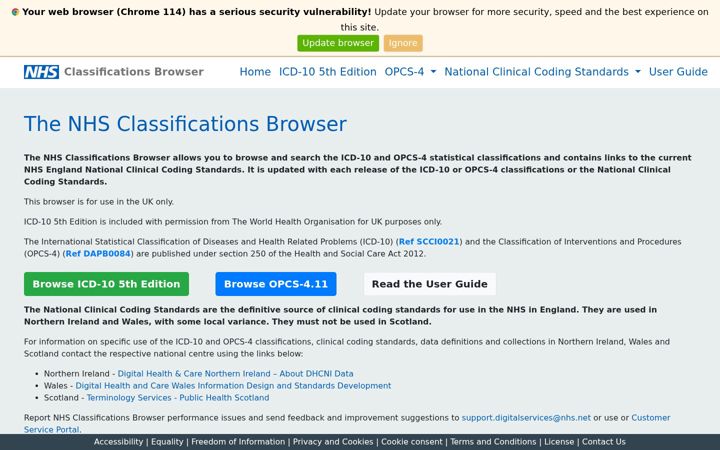This screenshot has height=450, width=720.
Task: Click Classifications Browser site title
Action: point(134,72)
